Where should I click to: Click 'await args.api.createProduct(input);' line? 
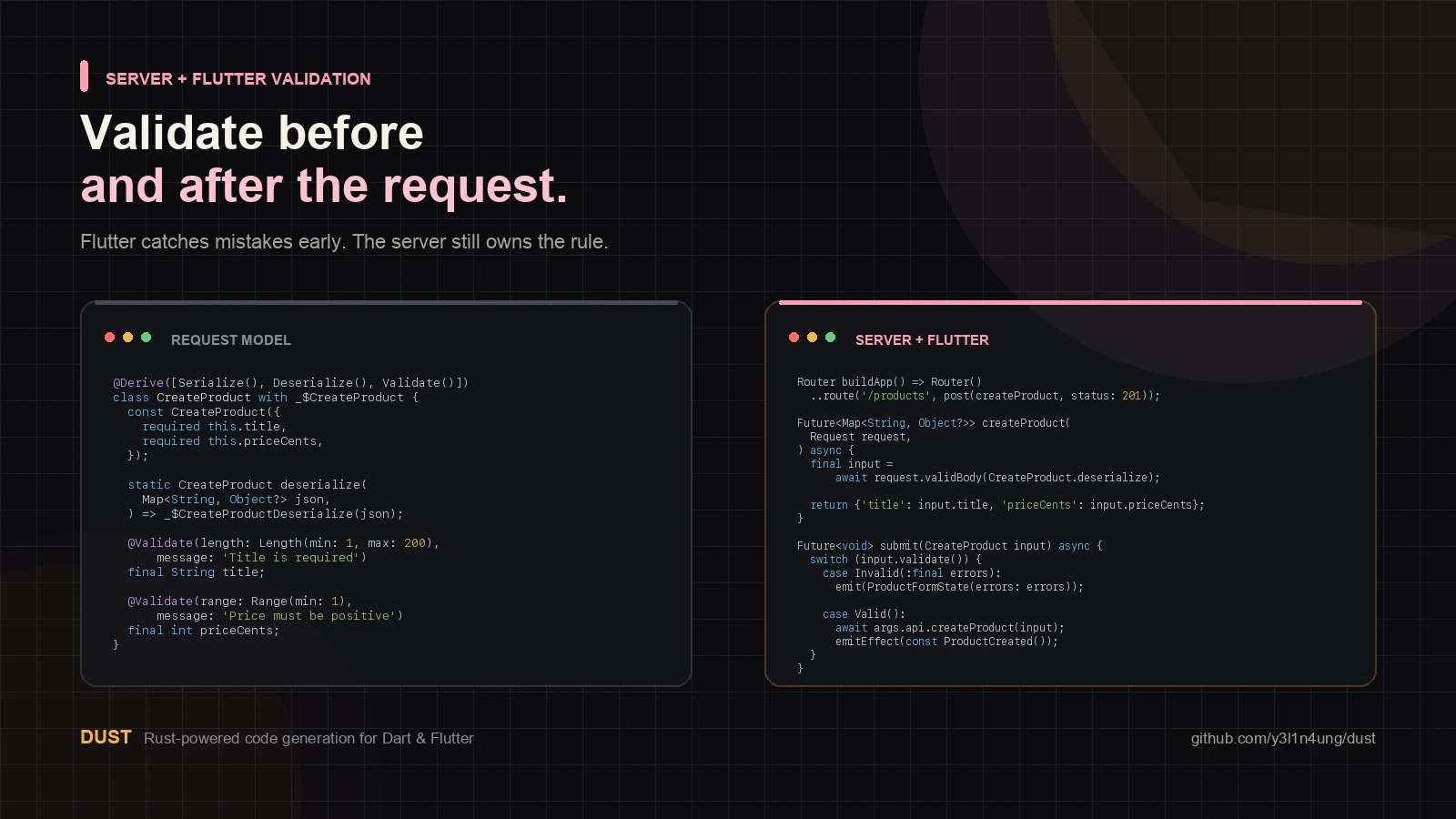[949, 628]
